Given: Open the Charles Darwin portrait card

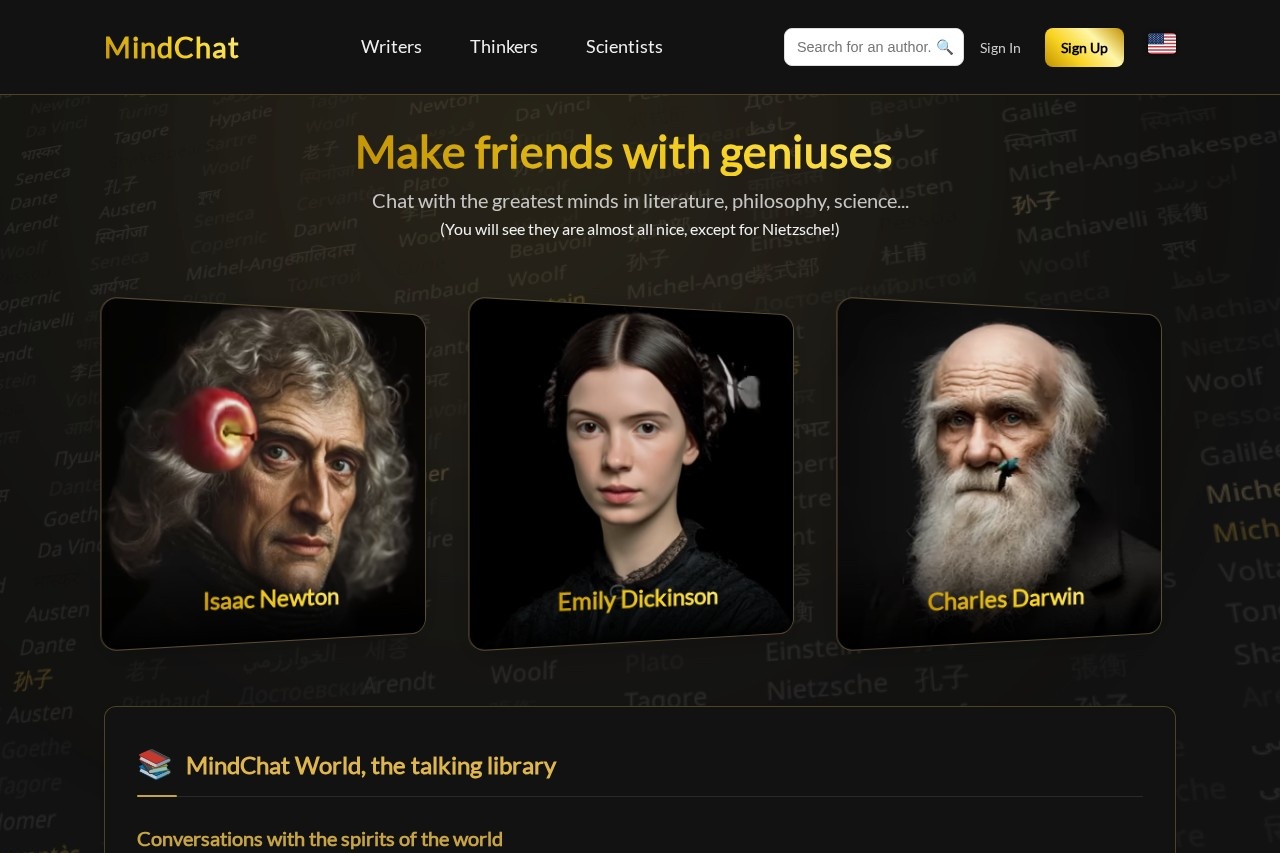Looking at the screenshot, I should click(999, 473).
